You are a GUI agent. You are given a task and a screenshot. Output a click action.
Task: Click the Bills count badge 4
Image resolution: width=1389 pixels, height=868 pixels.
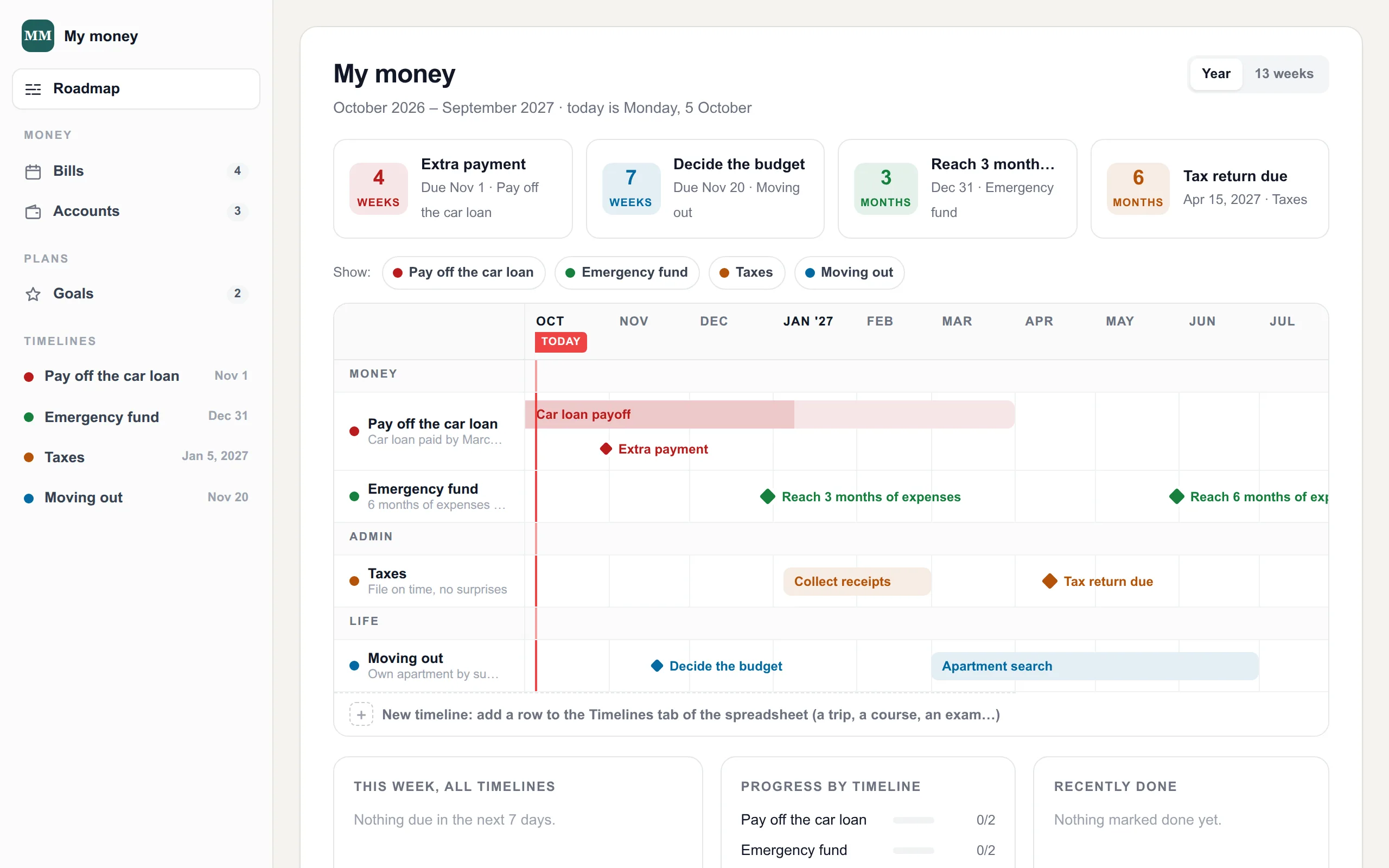point(237,171)
